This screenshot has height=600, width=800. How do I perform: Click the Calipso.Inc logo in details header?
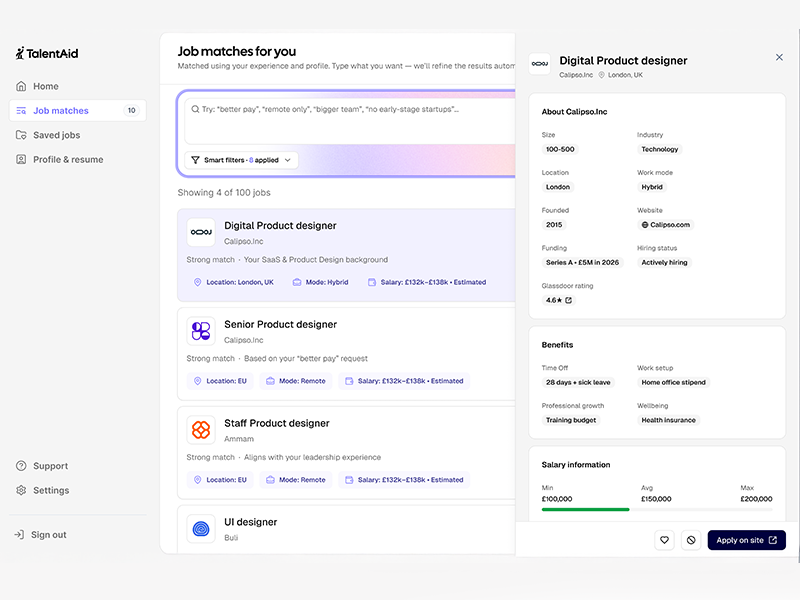[539, 64]
